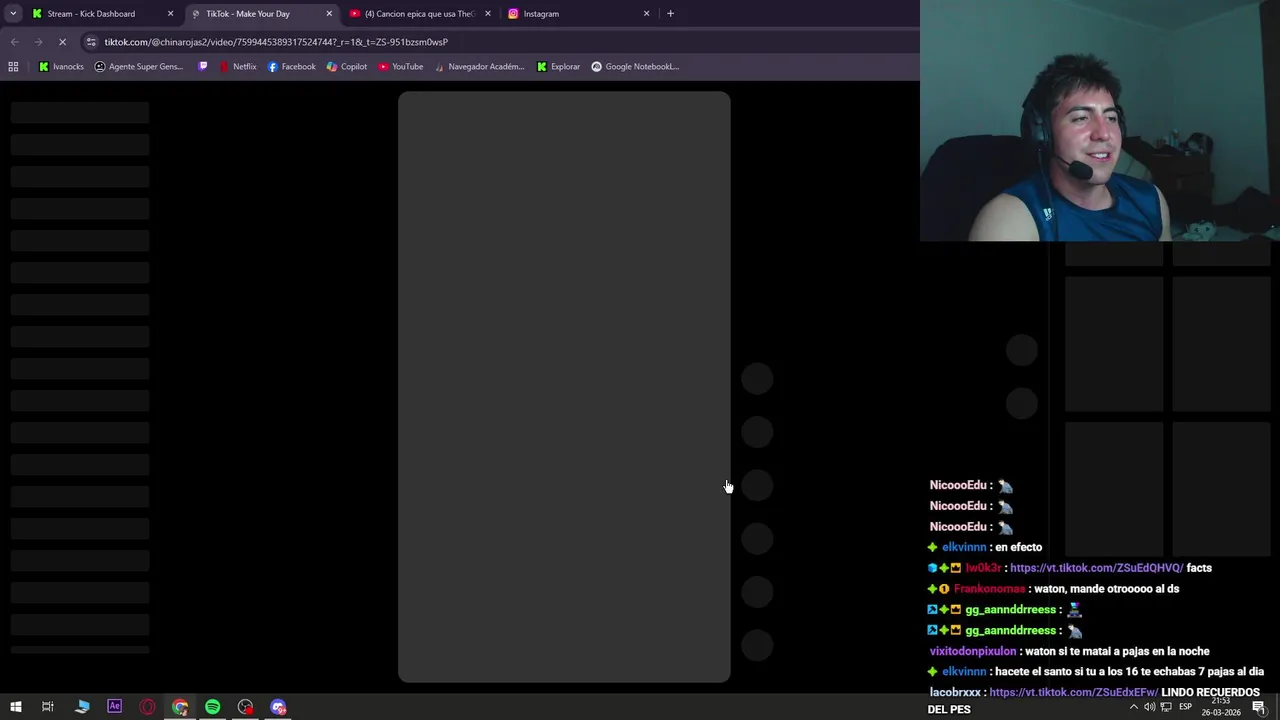Screen dimensions: 1280x720
Task: Go forward in browser history
Action: tap(38, 42)
